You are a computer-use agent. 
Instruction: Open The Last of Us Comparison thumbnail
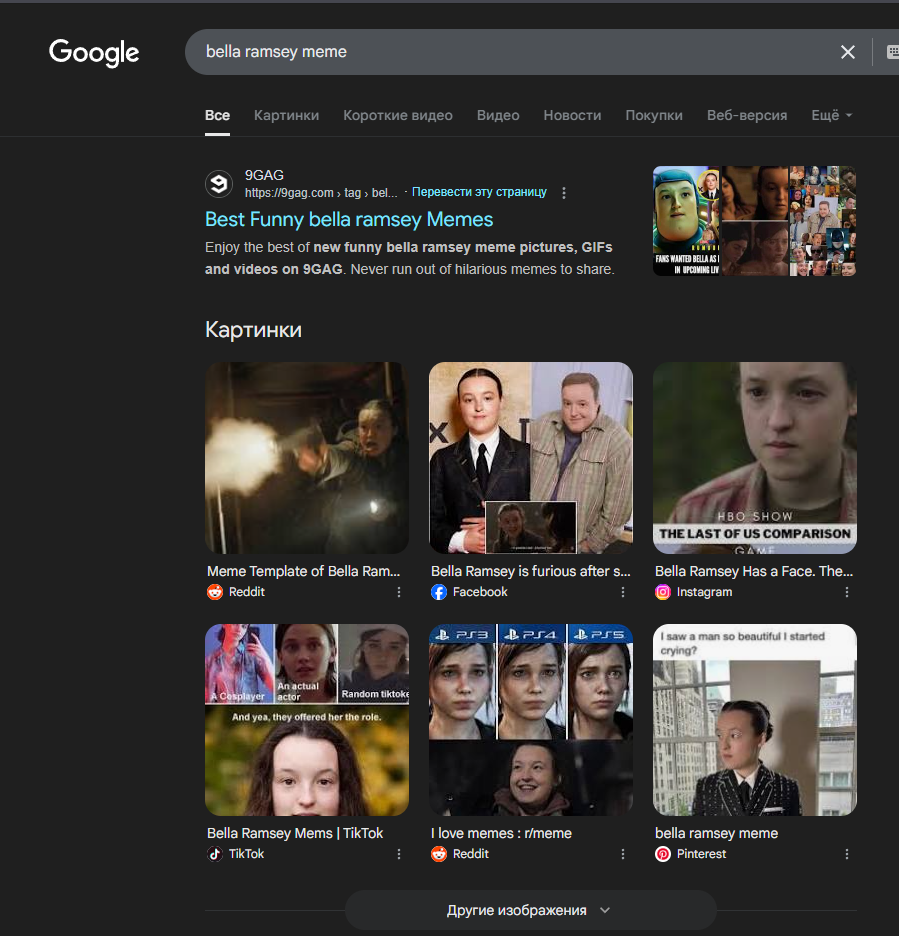point(755,458)
